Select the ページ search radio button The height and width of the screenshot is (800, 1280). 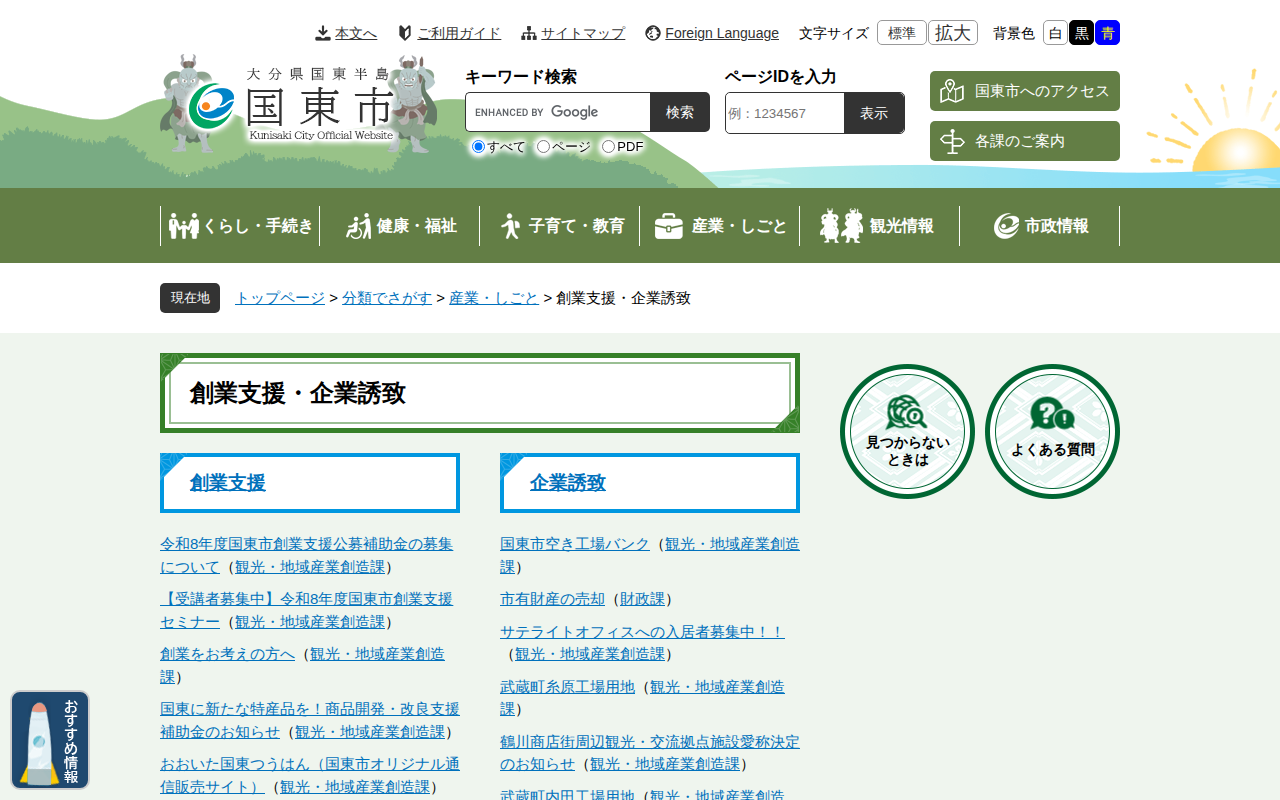543,147
